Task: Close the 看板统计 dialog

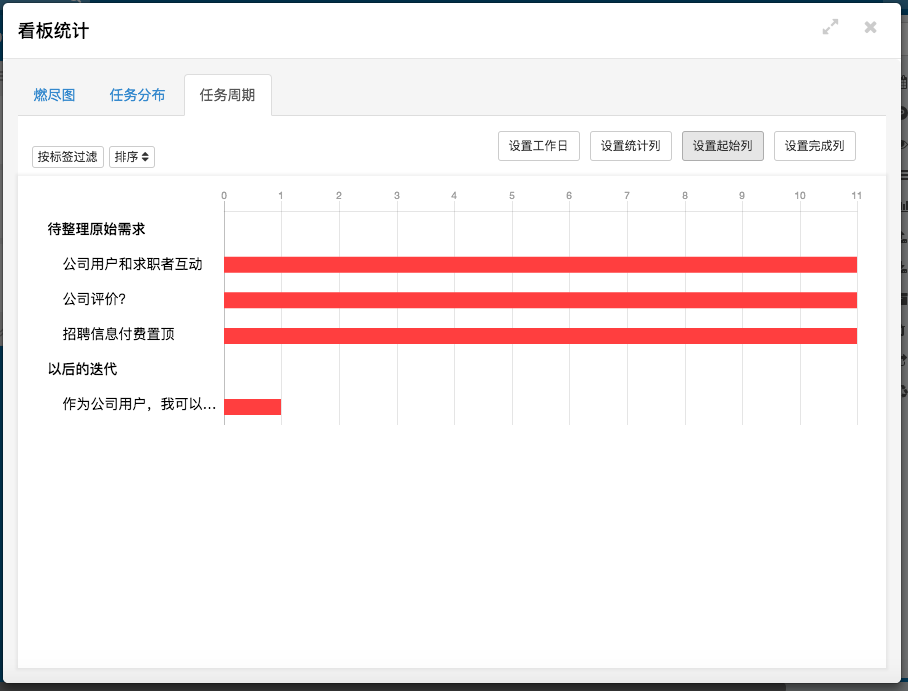Action: click(870, 27)
